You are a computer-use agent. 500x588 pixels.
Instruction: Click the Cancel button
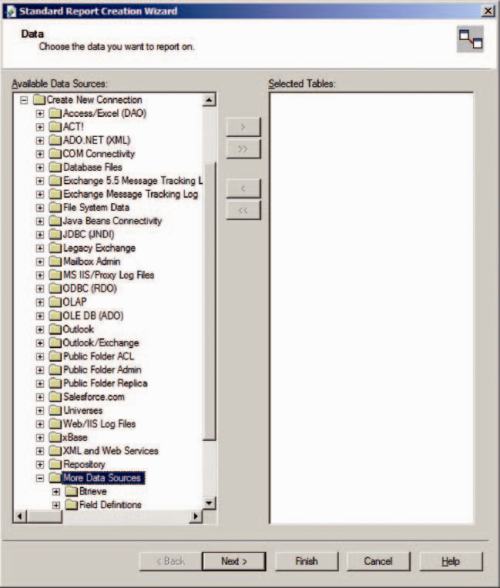[x=378, y=561]
